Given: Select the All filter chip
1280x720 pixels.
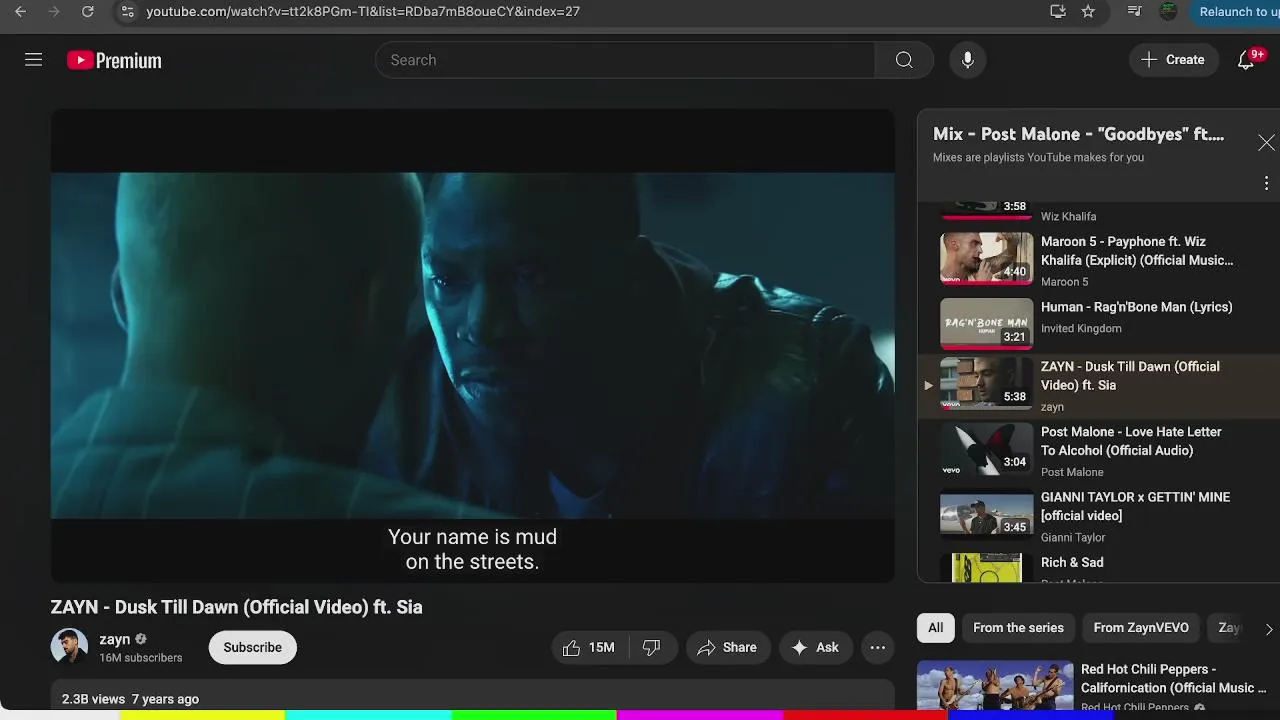Looking at the screenshot, I should [935, 628].
